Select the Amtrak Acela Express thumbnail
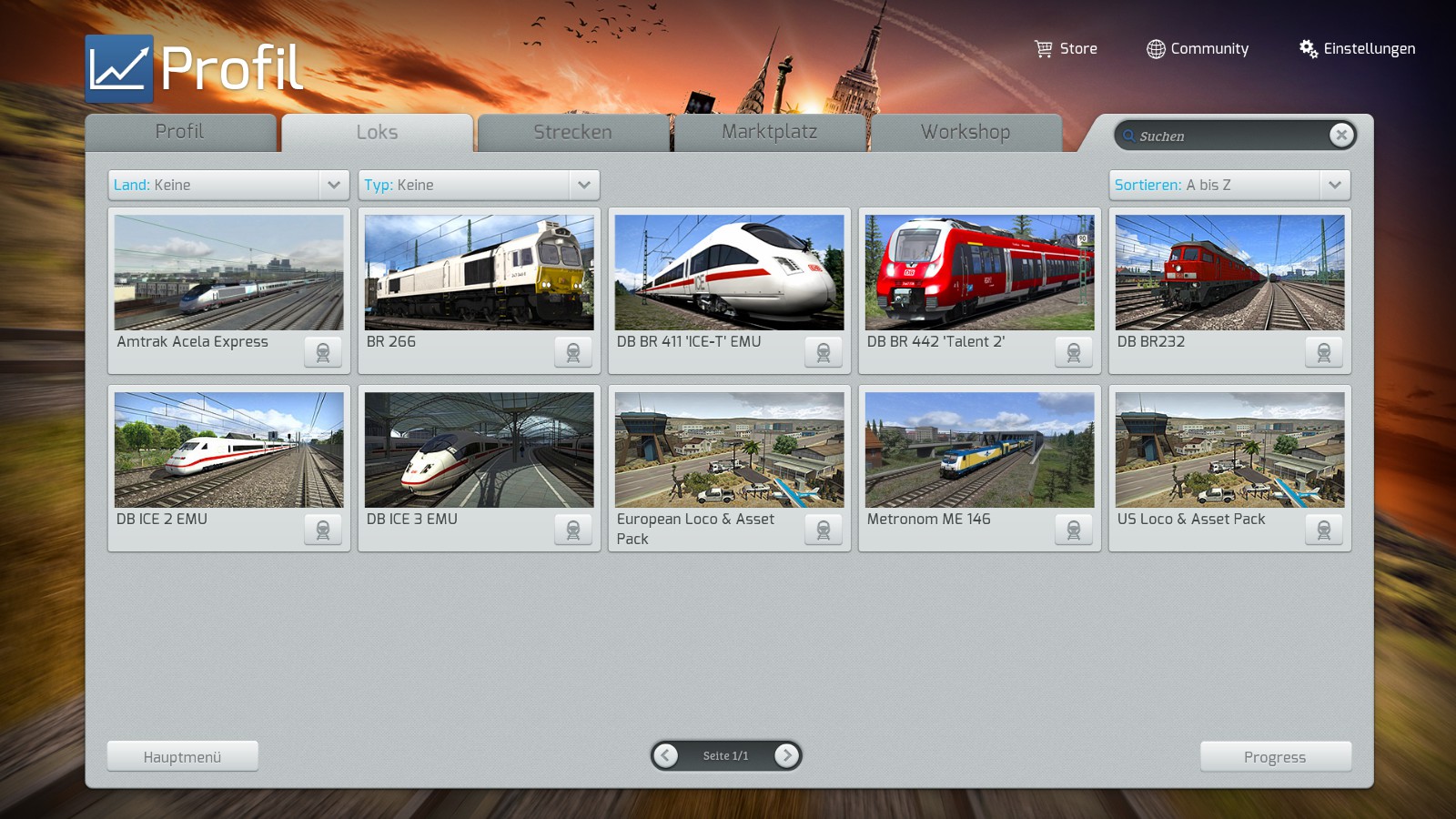This screenshot has height=819, width=1456. (x=229, y=272)
